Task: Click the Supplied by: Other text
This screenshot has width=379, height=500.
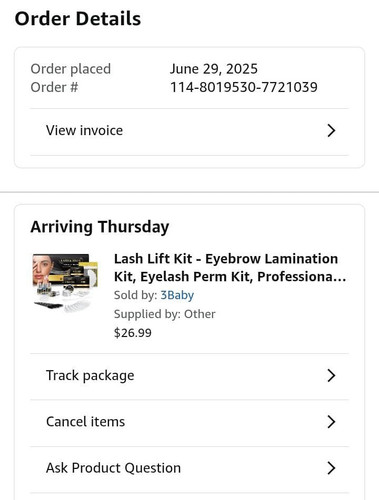Action: tap(165, 314)
